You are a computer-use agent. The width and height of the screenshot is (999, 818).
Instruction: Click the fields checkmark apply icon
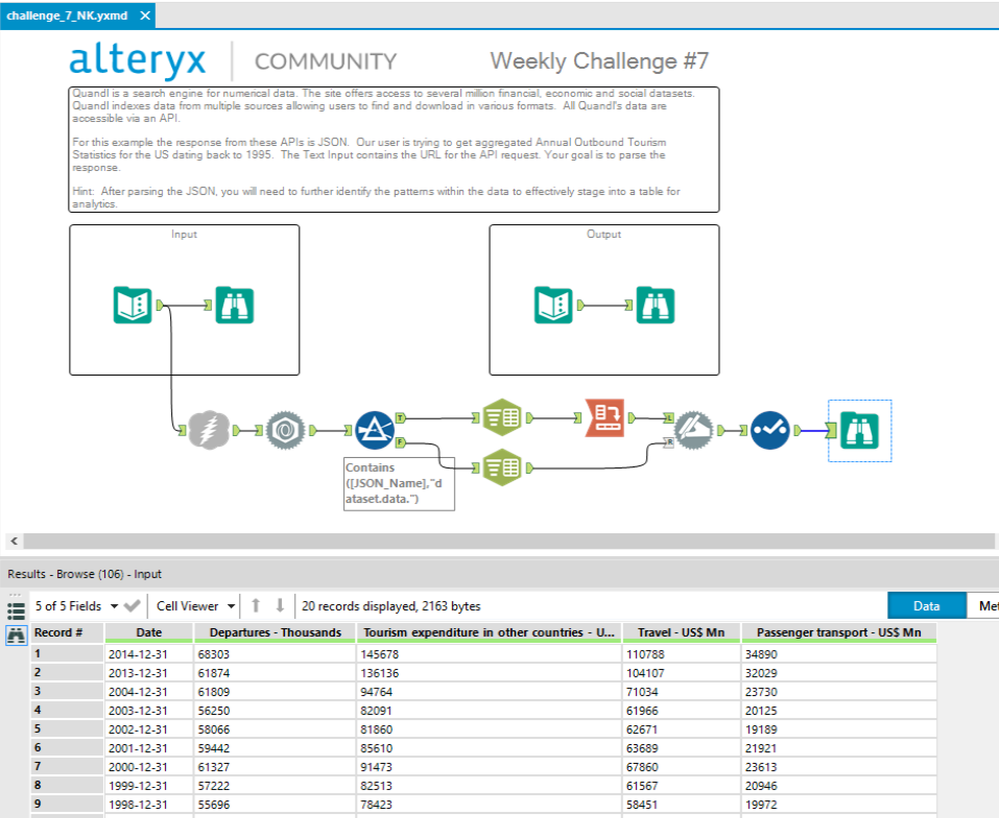tap(132, 606)
